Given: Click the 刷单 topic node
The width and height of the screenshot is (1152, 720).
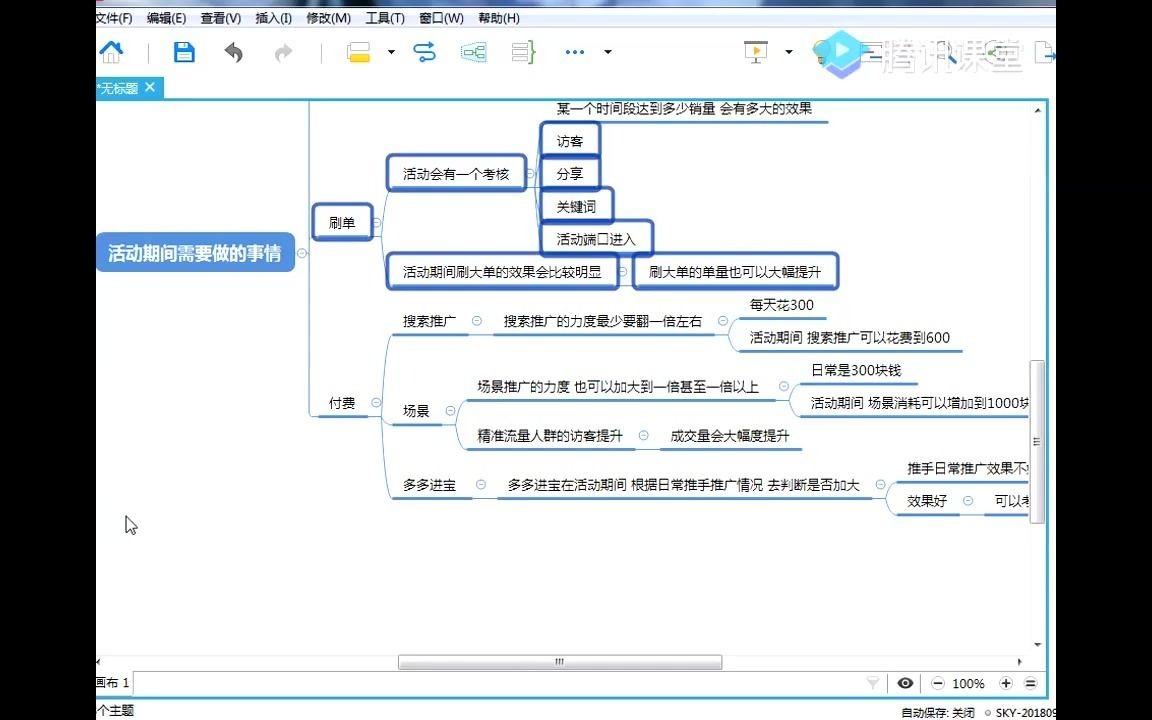Looking at the screenshot, I should point(343,223).
